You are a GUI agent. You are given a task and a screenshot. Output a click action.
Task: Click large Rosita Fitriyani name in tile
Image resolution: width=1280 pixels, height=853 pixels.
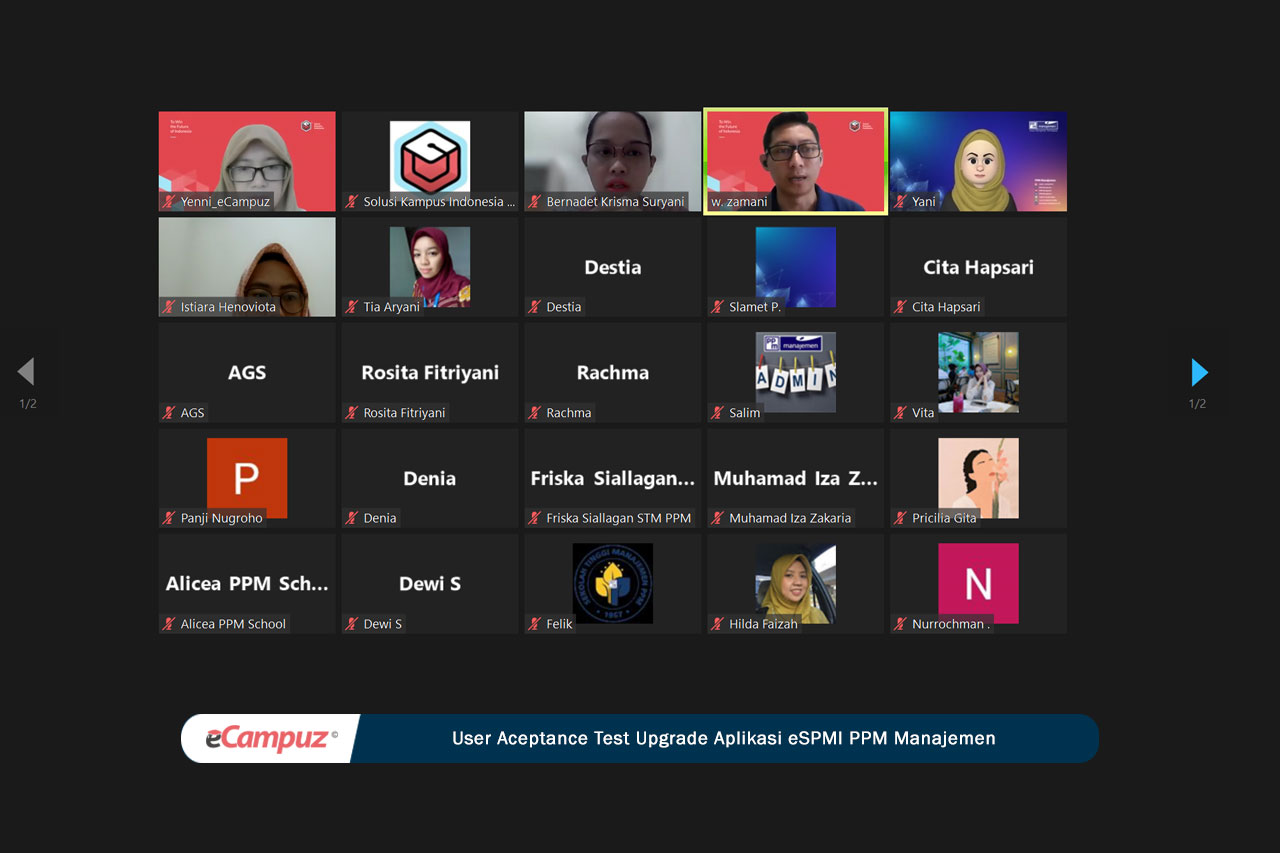430,373
